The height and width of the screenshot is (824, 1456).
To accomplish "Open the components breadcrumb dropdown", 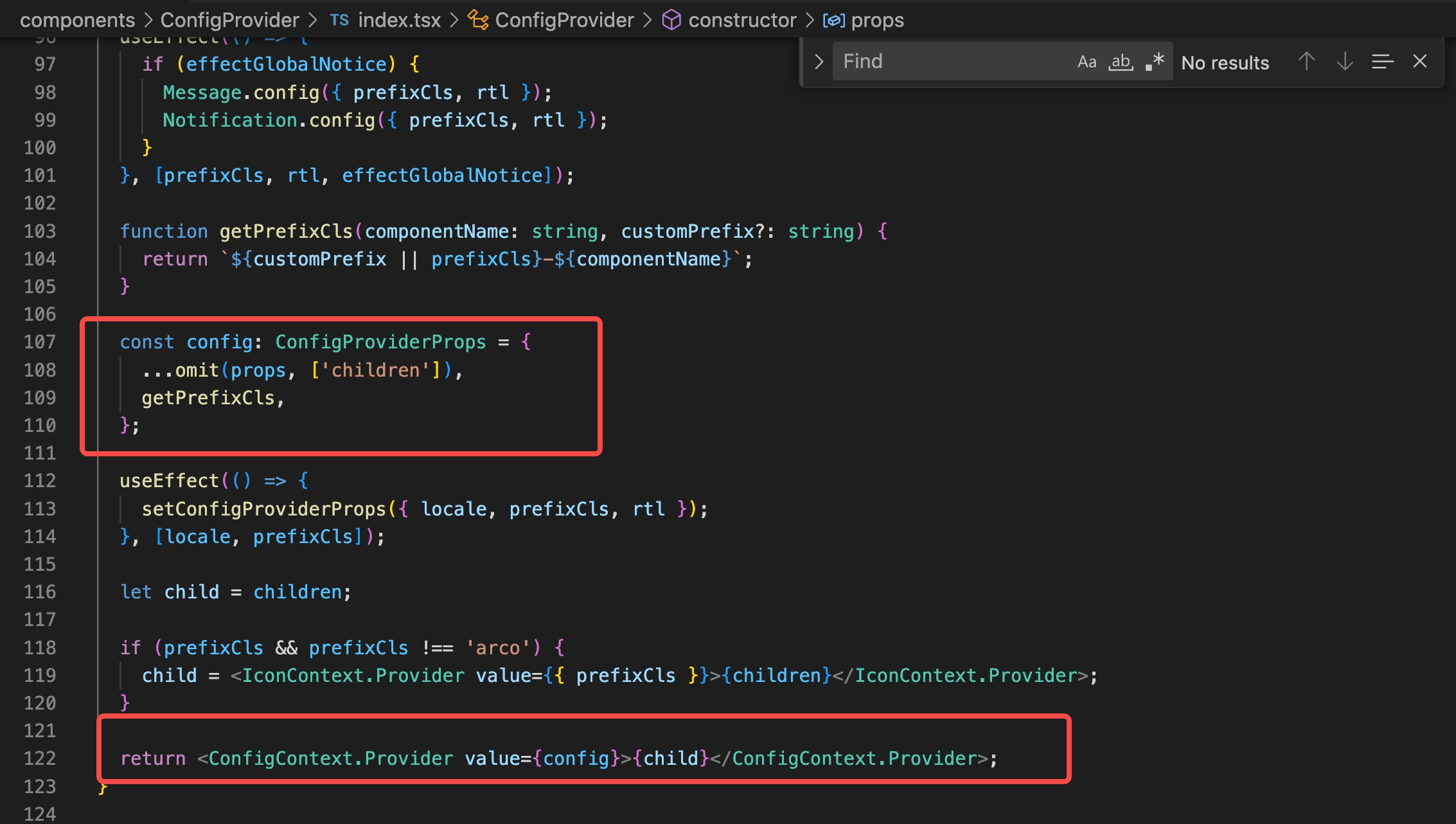I will coord(77,19).
